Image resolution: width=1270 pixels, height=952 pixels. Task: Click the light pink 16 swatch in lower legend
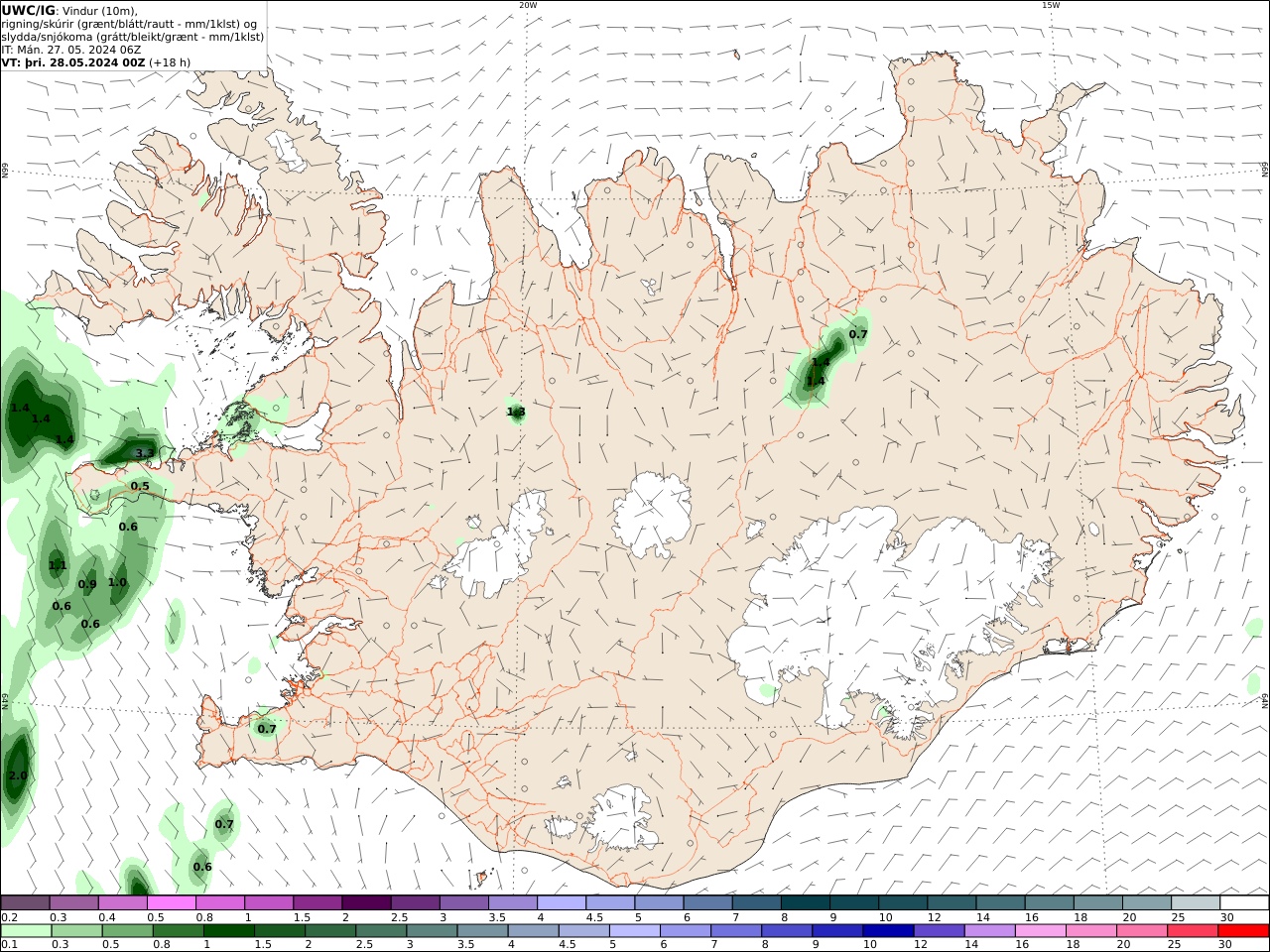pos(1040,931)
